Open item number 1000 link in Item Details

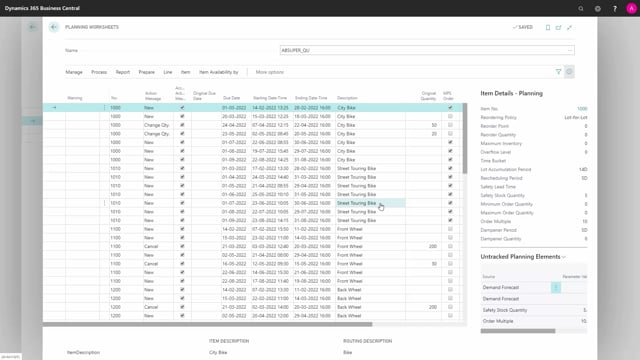[x=582, y=109]
